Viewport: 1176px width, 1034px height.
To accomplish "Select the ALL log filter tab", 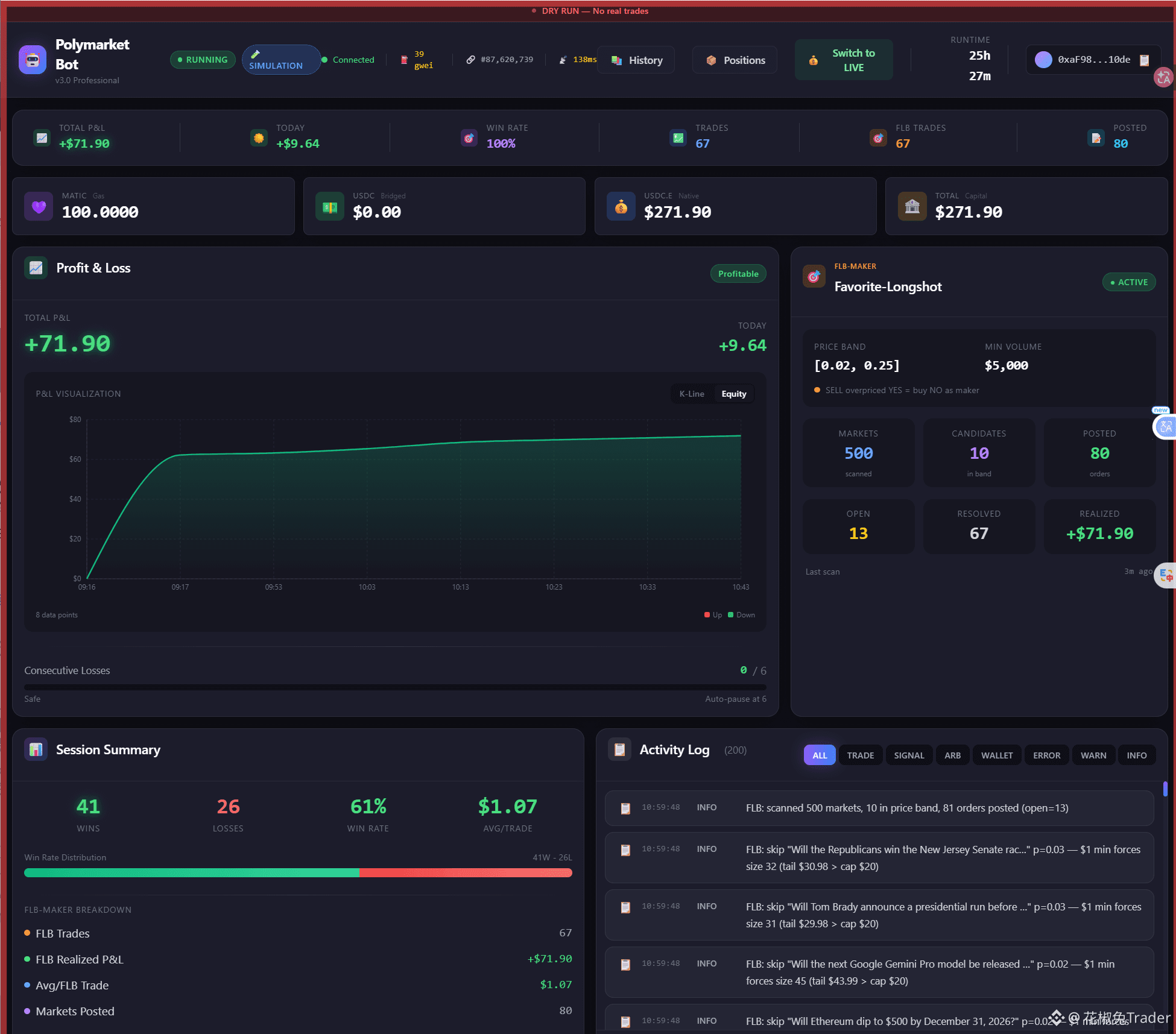I will [820, 755].
